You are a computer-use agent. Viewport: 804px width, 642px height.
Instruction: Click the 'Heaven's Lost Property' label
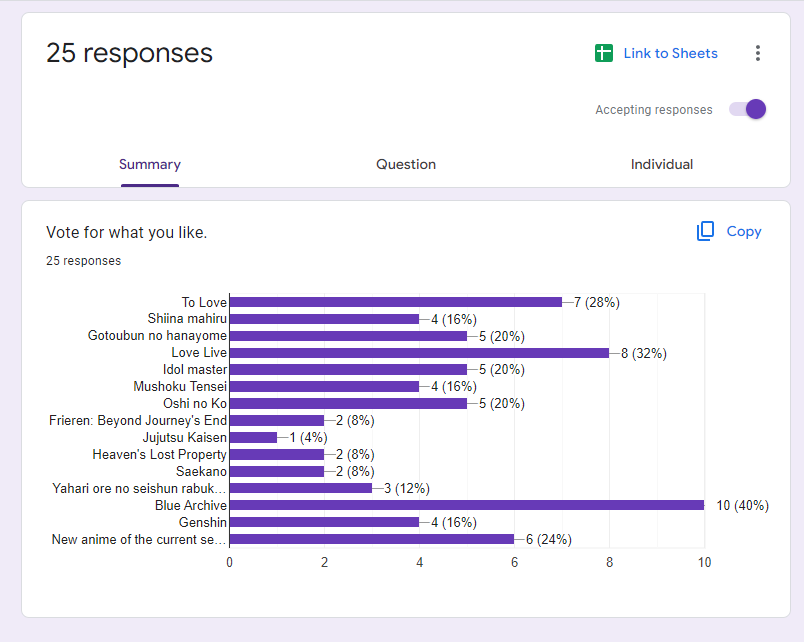(159, 454)
